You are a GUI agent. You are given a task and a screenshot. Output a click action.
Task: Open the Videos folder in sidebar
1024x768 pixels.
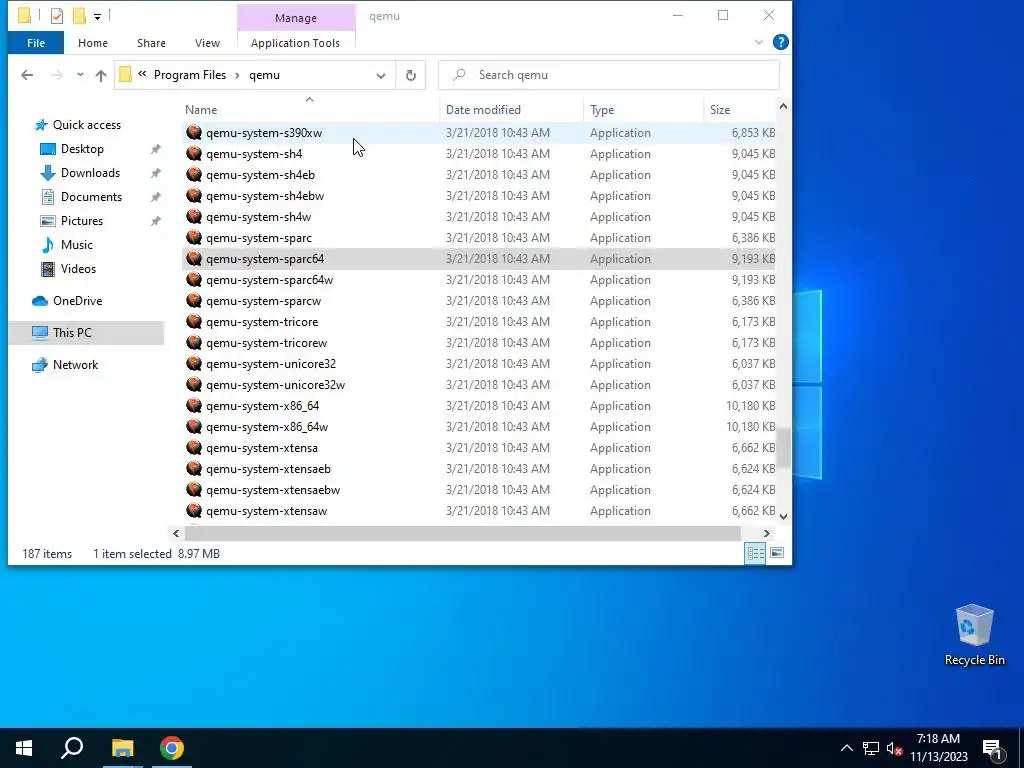coord(78,268)
